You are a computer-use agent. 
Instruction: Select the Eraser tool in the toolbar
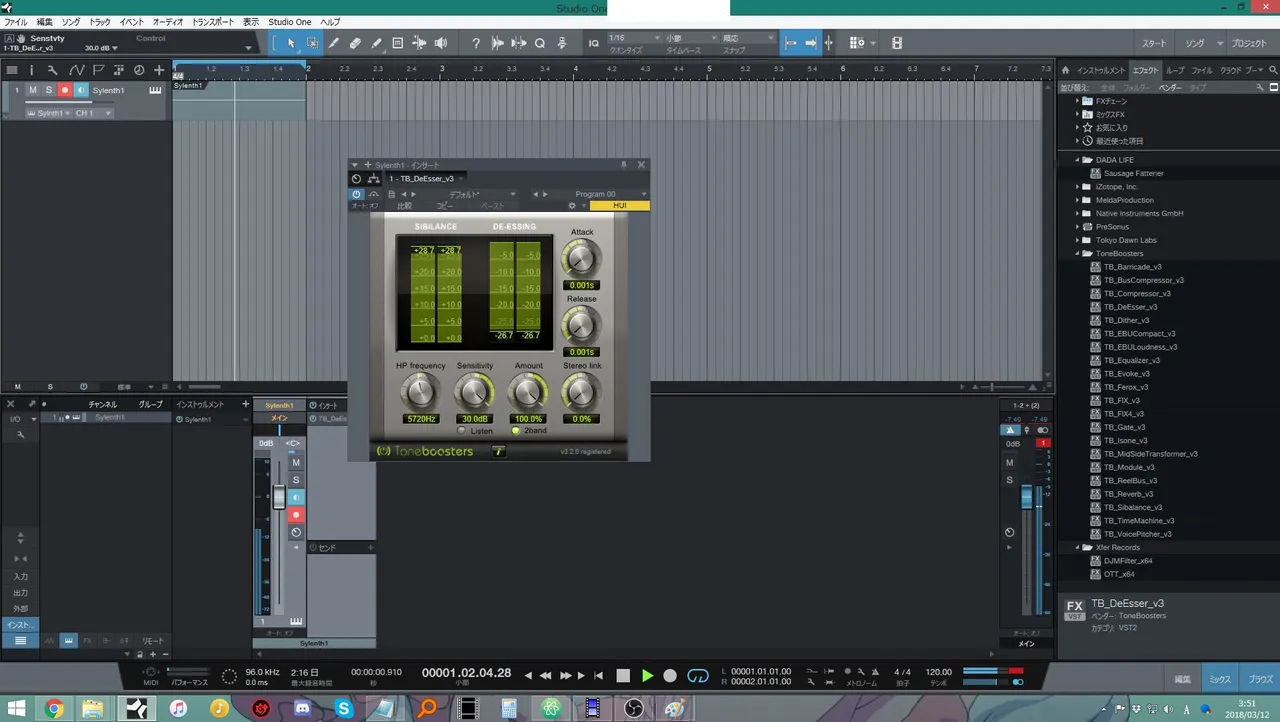(355, 43)
